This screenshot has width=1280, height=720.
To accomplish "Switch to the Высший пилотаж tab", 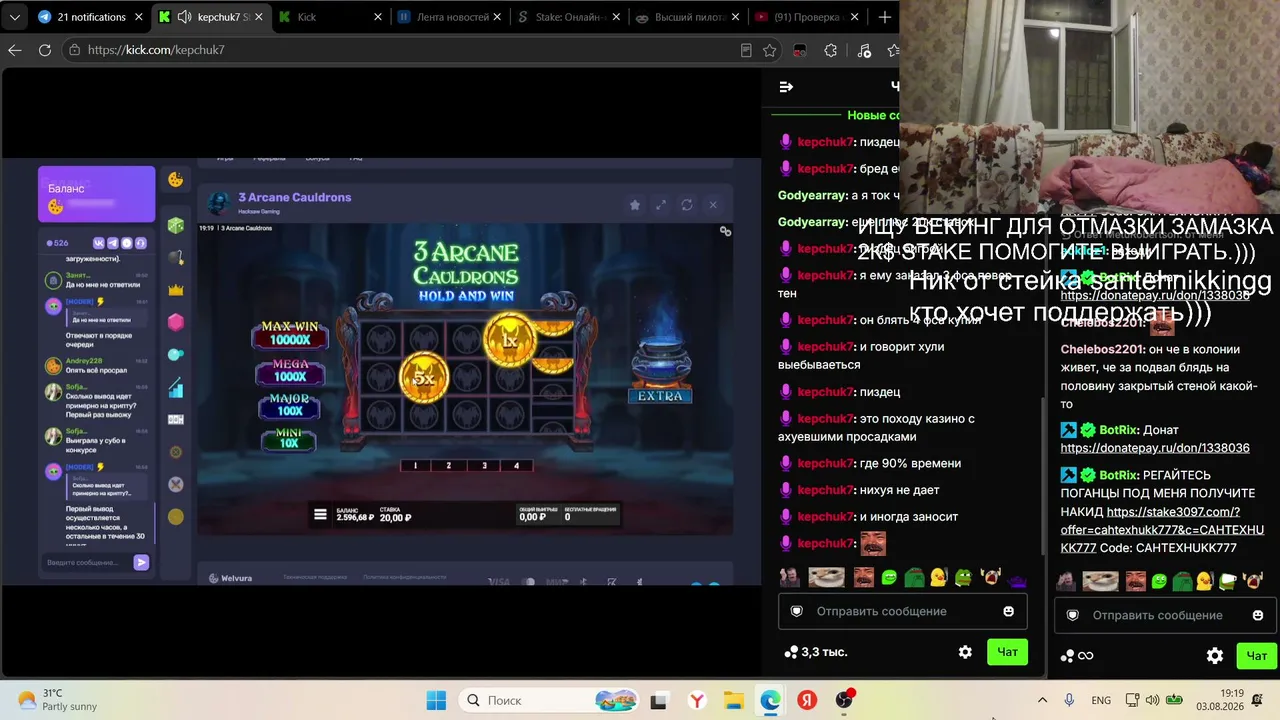I will 688,17.
